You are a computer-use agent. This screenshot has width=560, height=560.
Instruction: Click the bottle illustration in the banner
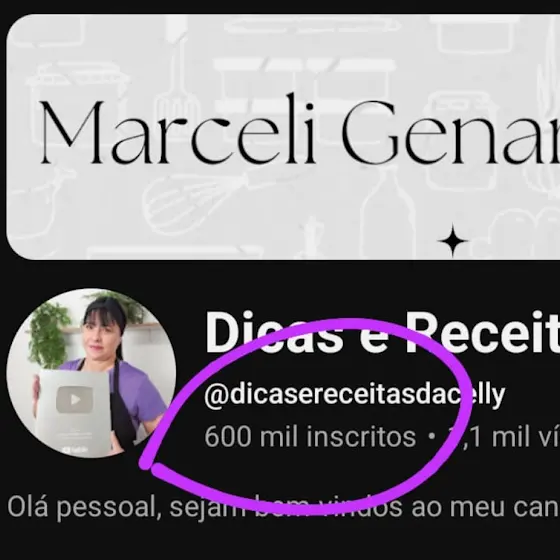(386, 214)
